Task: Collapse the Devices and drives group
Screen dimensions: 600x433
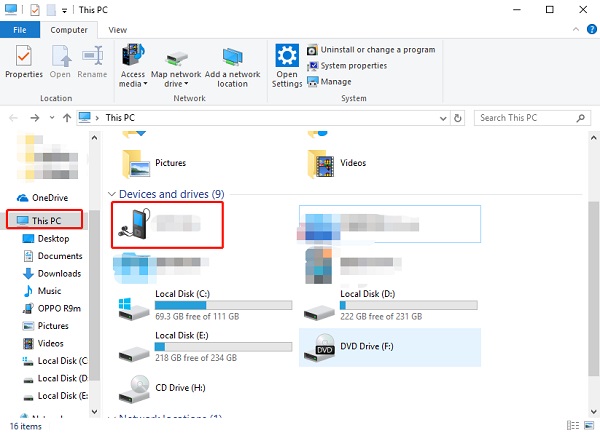Action: tap(111, 194)
